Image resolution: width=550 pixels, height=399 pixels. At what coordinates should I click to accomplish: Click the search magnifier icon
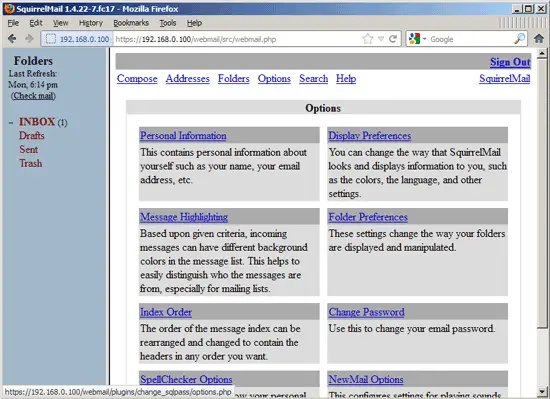519,39
